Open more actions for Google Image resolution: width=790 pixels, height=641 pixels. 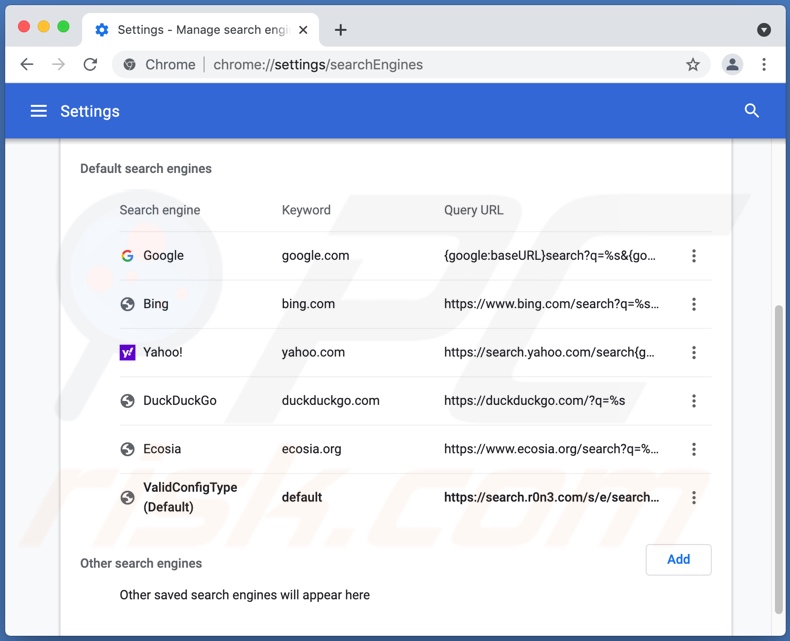pyautogui.click(x=694, y=256)
